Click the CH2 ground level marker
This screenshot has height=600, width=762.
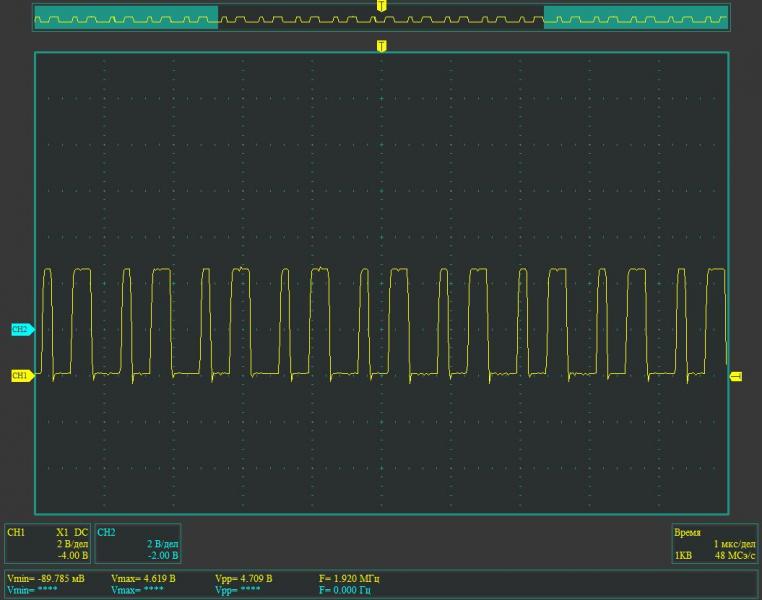tap(21, 329)
